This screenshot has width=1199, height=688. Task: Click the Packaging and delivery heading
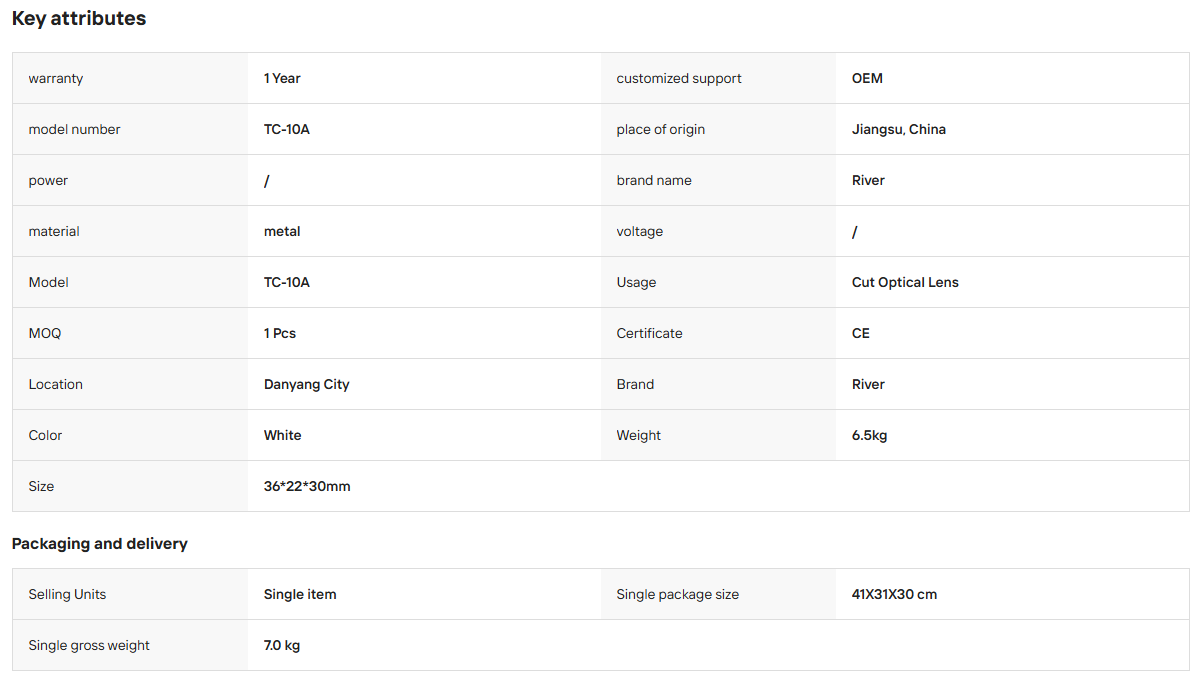[99, 544]
